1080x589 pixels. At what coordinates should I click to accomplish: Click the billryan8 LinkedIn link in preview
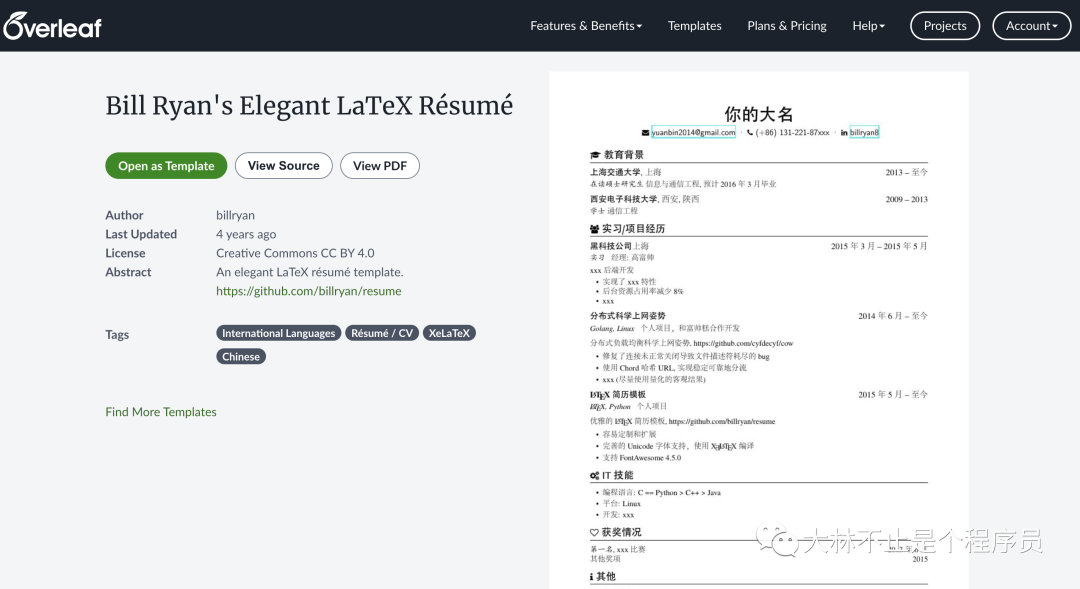click(x=864, y=132)
